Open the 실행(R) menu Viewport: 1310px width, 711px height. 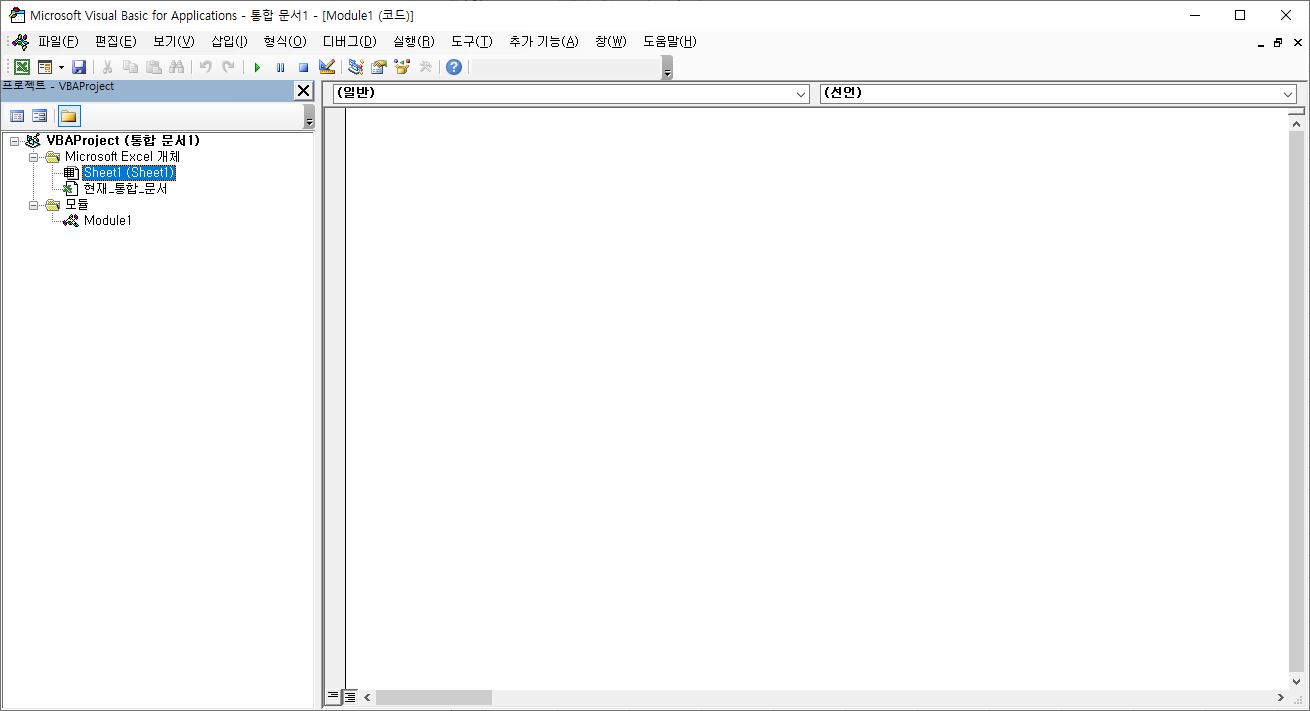coord(414,41)
